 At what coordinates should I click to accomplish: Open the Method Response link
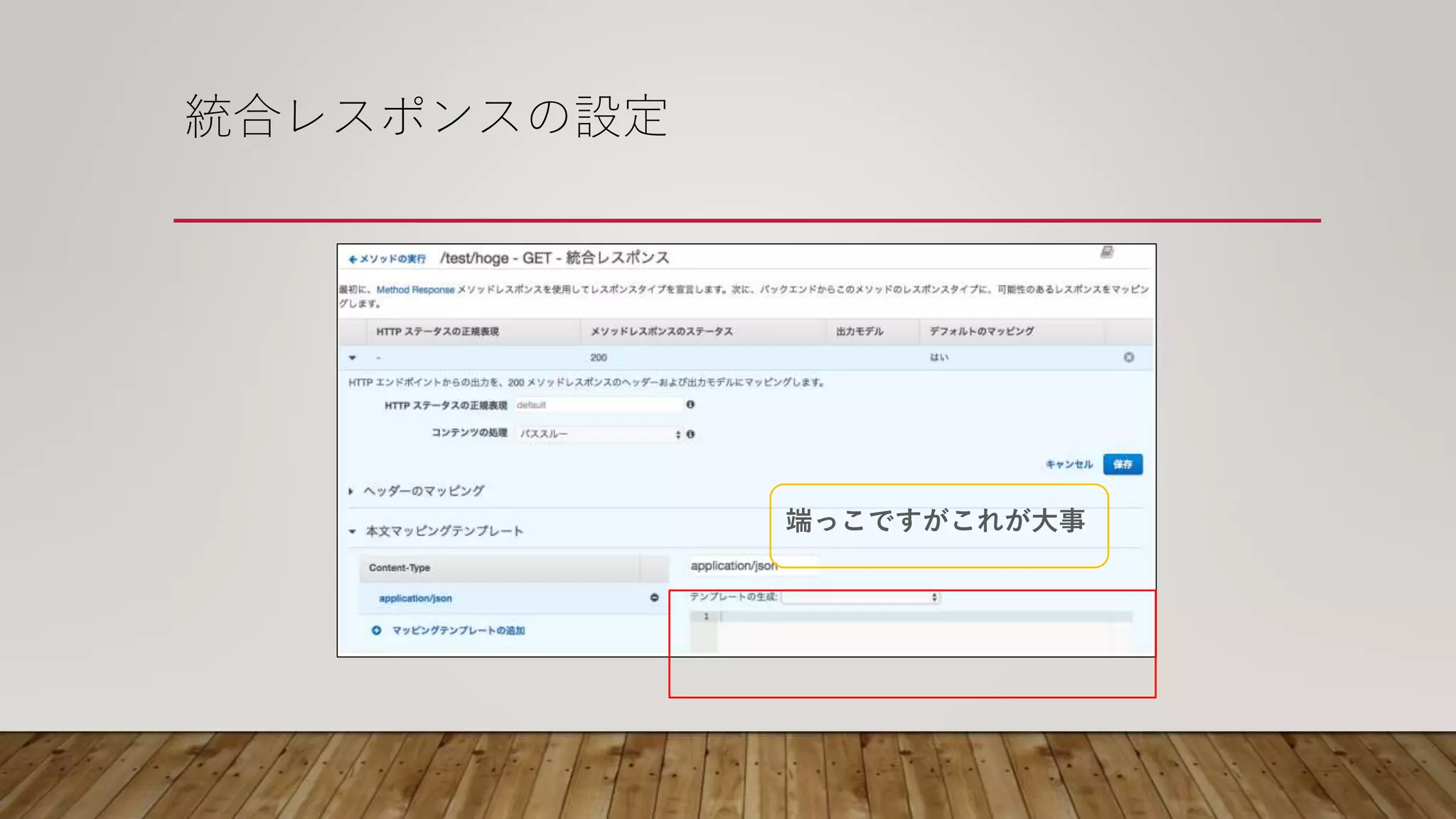click(415, 289)
